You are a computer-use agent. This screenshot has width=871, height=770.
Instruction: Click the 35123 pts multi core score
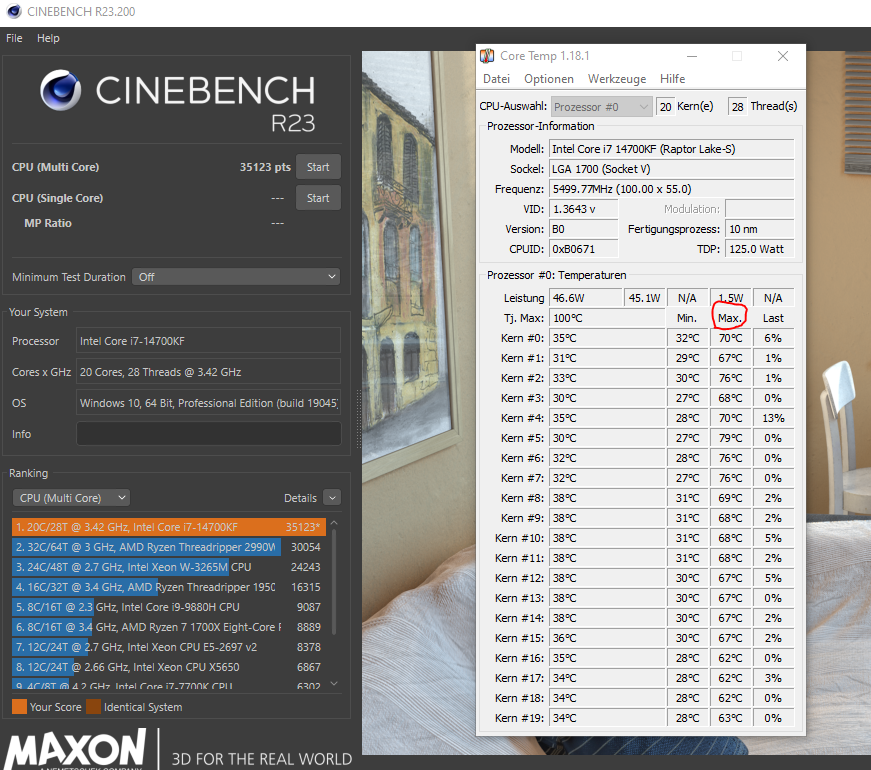pos(265,167)
